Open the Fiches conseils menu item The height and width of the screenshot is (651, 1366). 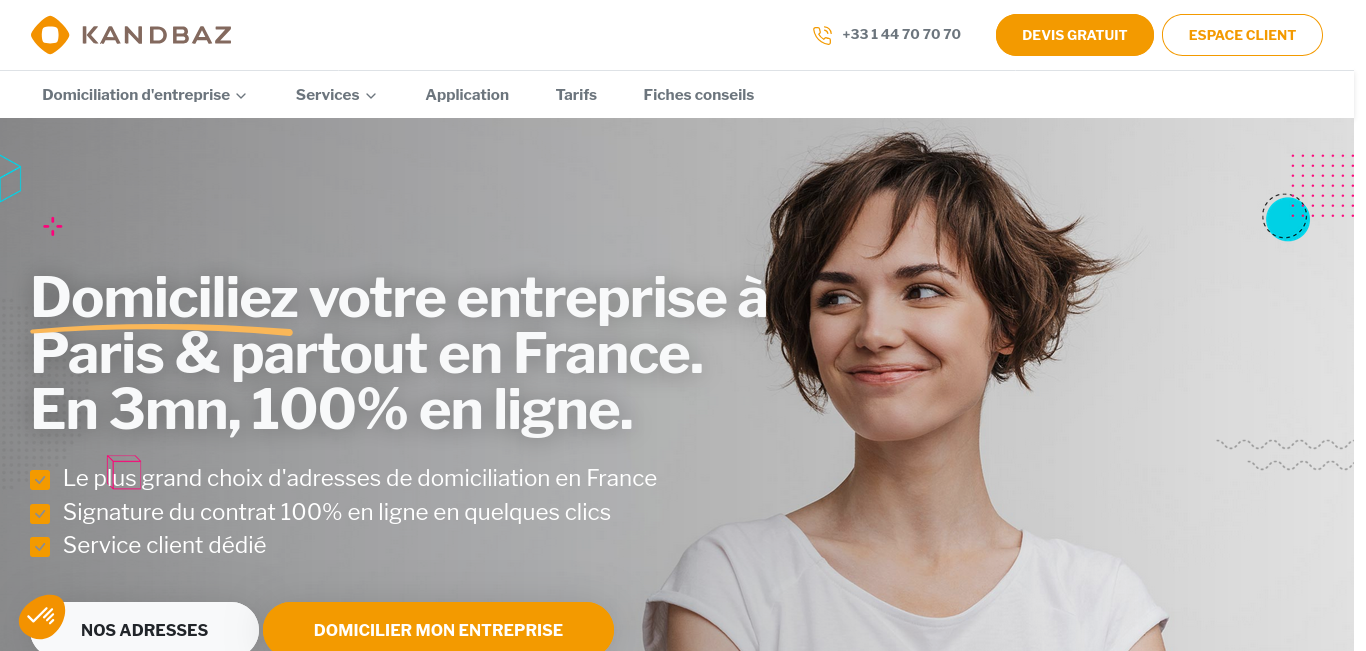tap(699, 95)
